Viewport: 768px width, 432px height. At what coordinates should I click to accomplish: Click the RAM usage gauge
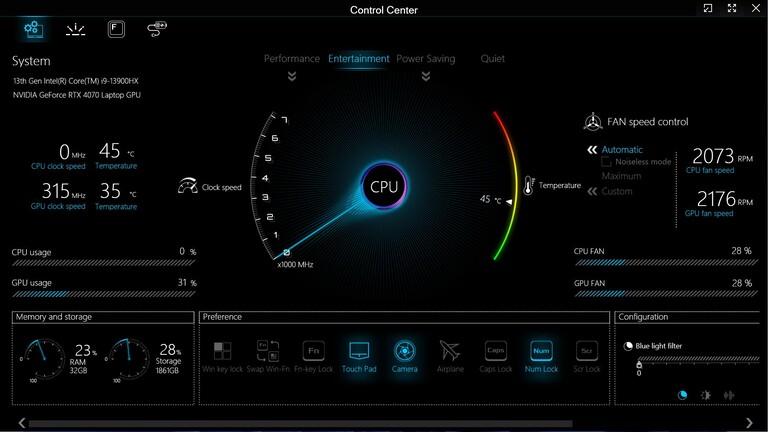tap(44, 359)
